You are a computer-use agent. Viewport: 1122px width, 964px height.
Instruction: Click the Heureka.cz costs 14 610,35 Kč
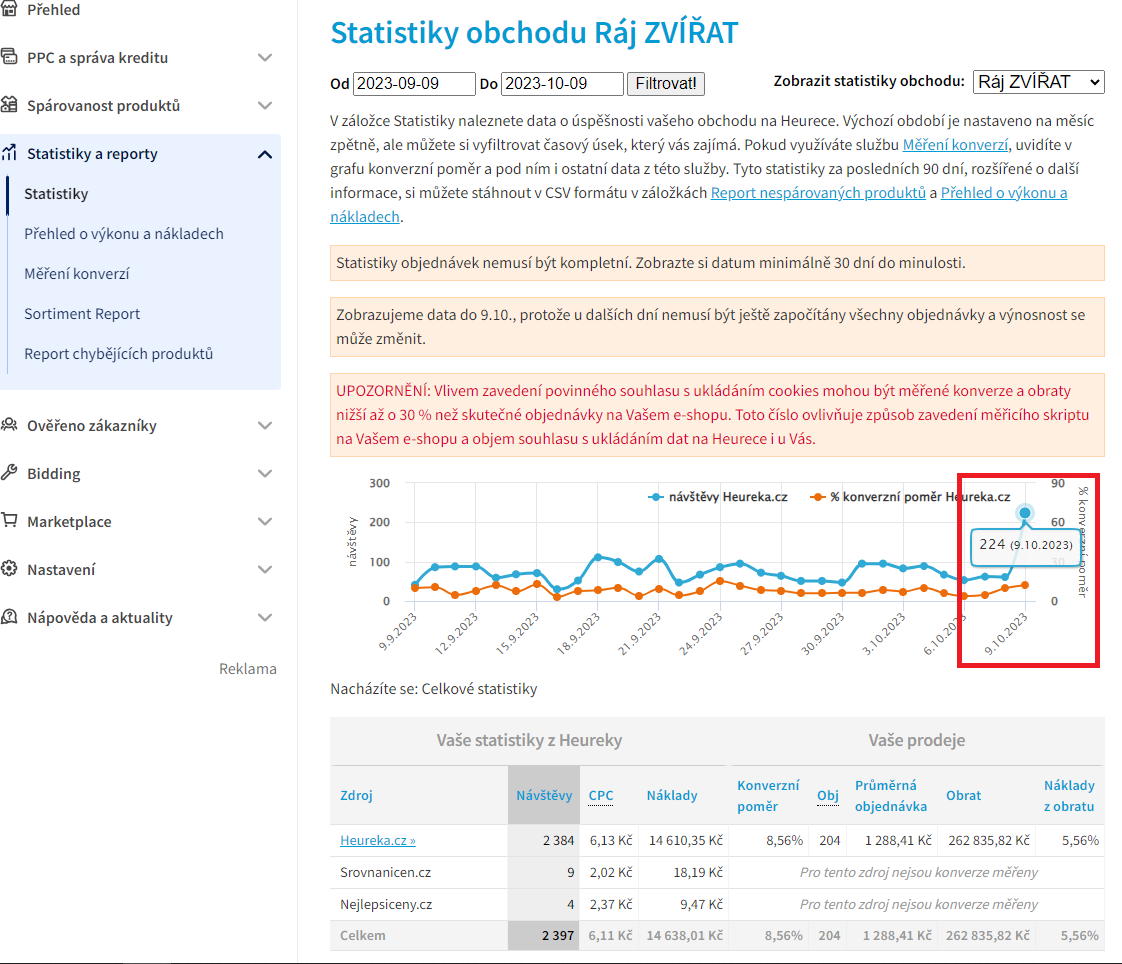[x=686, y=840]
